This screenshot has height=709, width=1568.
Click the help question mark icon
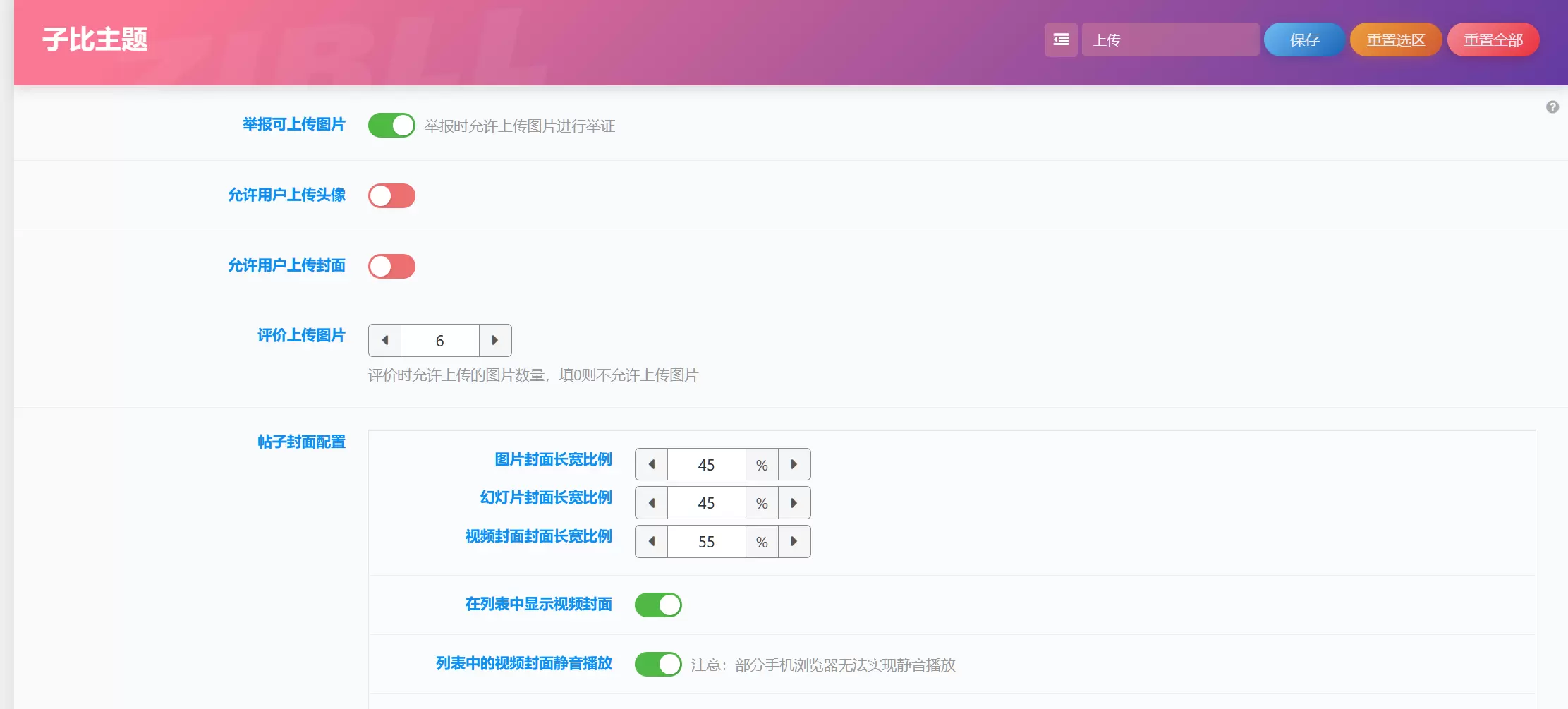pos(1552,107)
